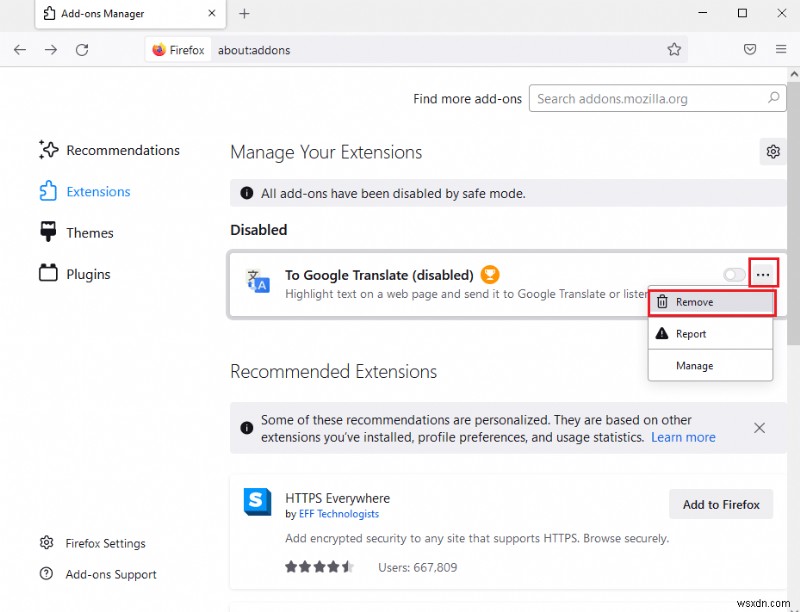Open the three-dot menu for To Google Translate

[763, 272]
